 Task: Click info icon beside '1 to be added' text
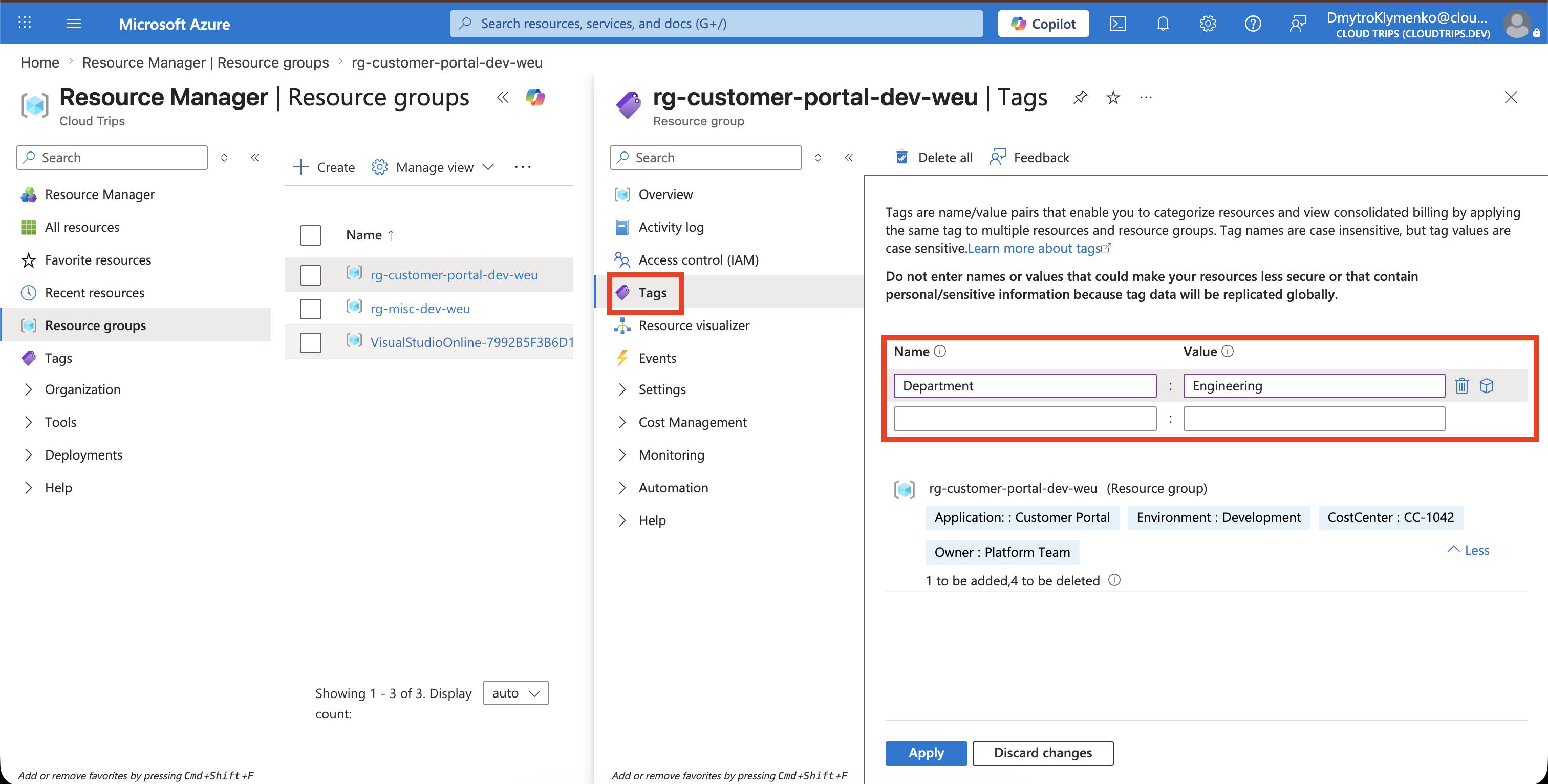(1114, 580)
